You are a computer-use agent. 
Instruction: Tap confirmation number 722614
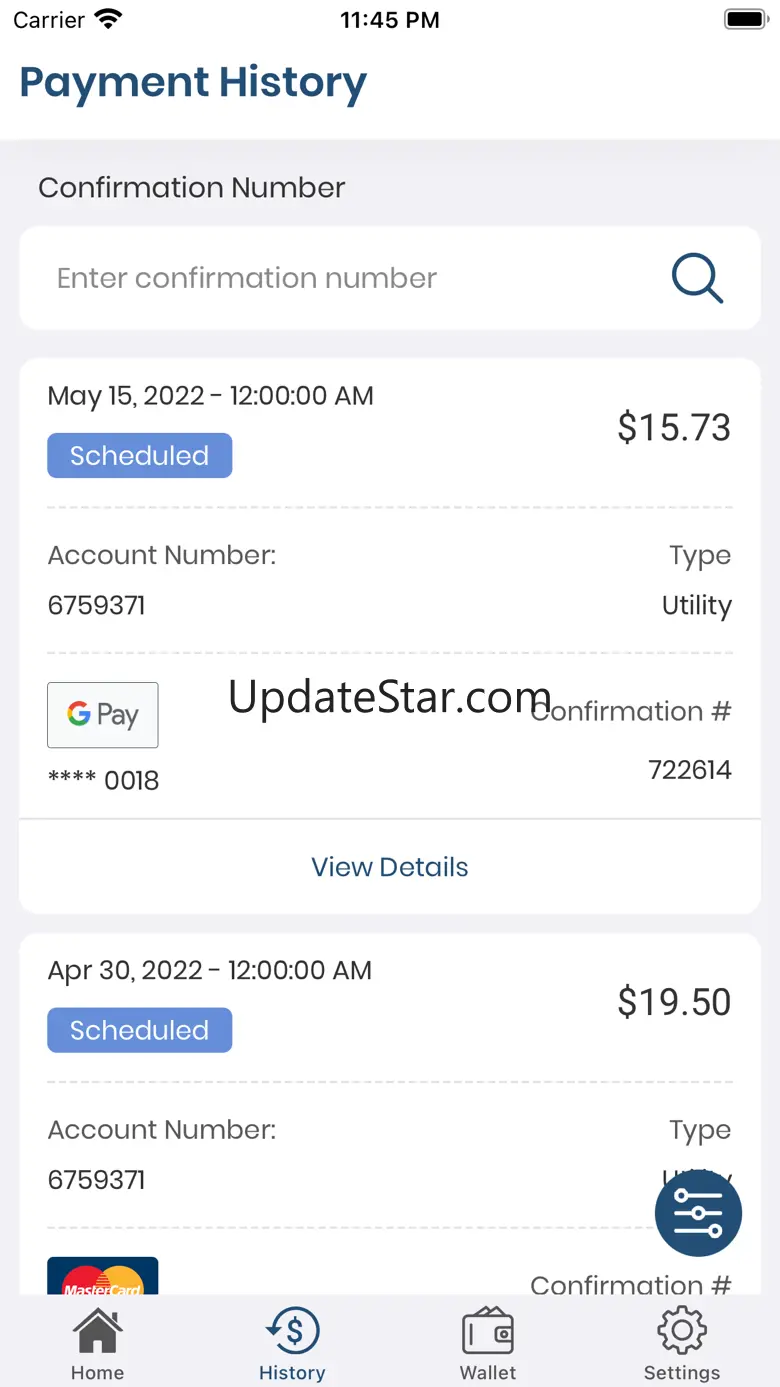pyautogui.click(x=690, y=770)
